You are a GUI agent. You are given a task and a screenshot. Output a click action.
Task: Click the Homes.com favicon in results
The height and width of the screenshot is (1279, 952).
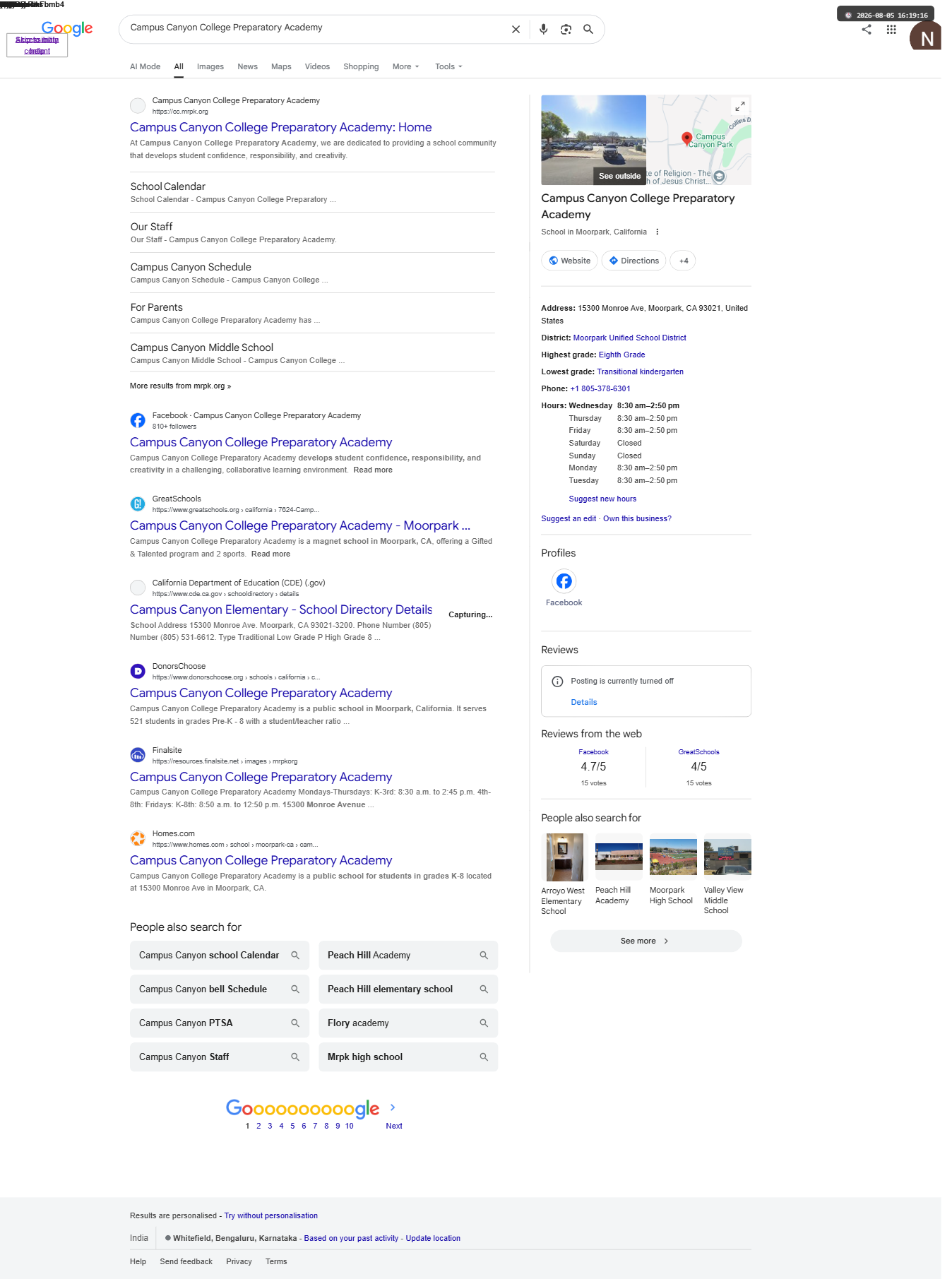[138, 838]
